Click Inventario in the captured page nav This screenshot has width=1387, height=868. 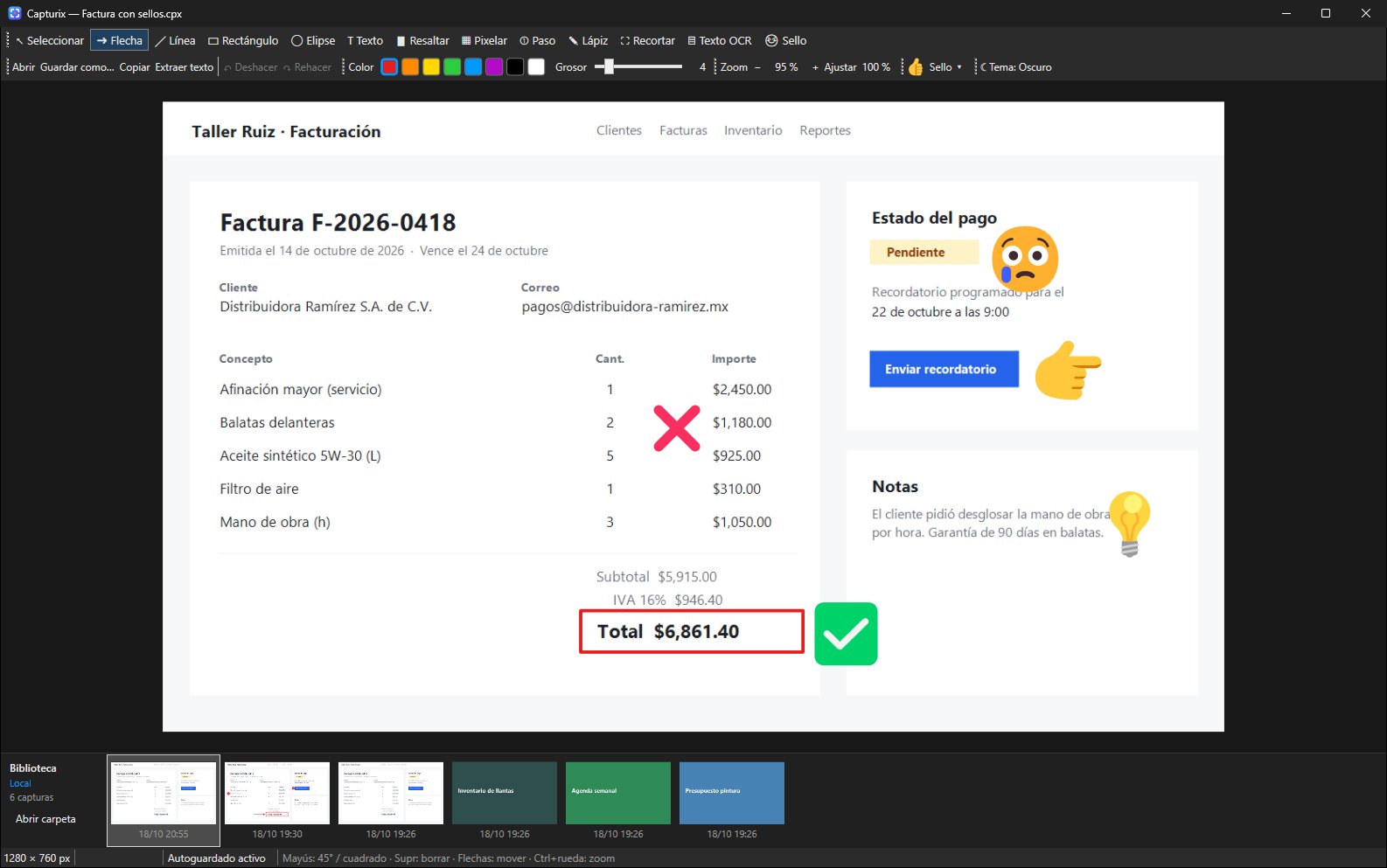753,130
